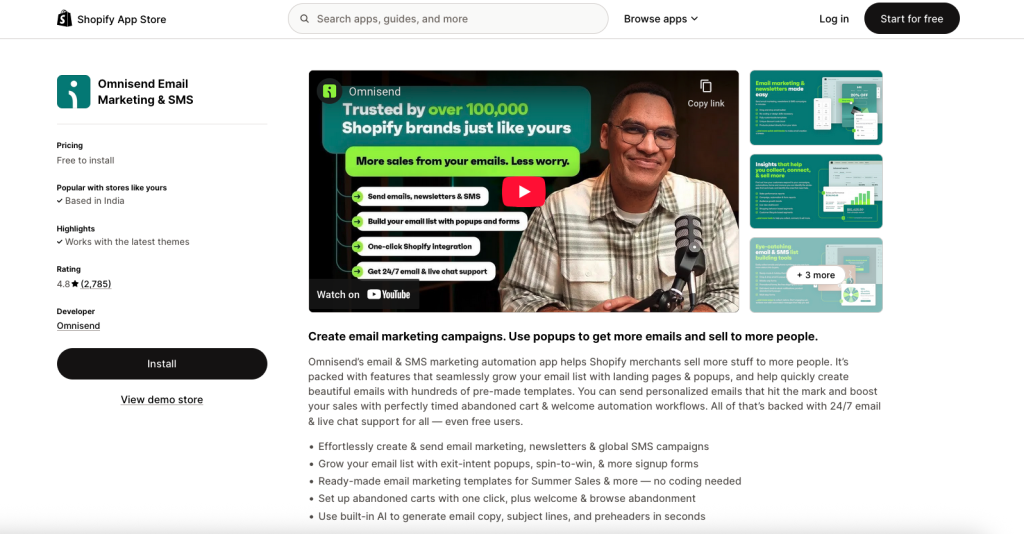Open the Email marketing & newsletters screenshot thumbnail
The height and width of the screenshot is (534, 1024).
[816, 108]
